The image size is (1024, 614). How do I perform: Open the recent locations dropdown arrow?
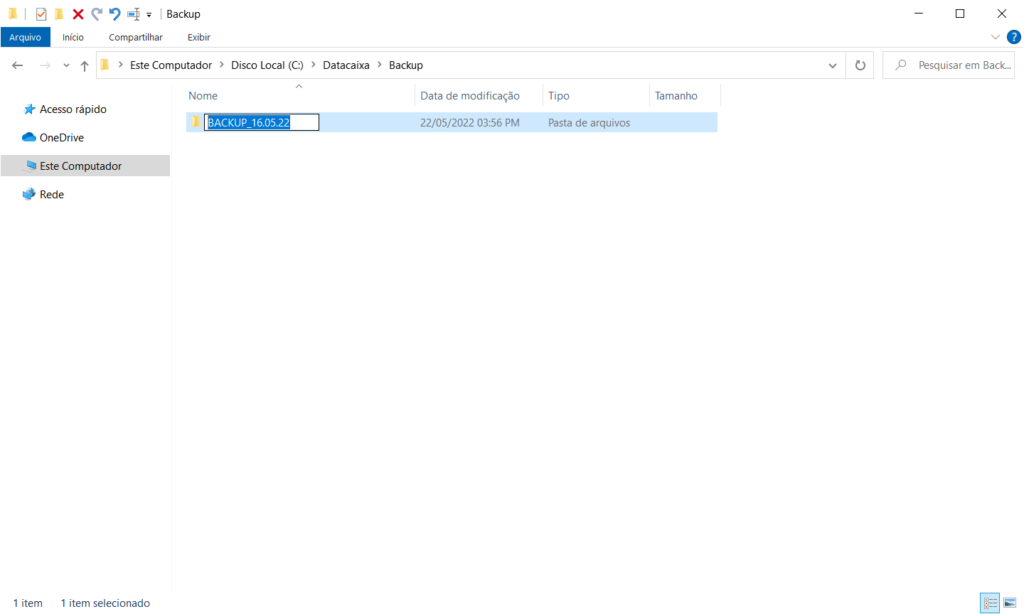pos(66,65)
